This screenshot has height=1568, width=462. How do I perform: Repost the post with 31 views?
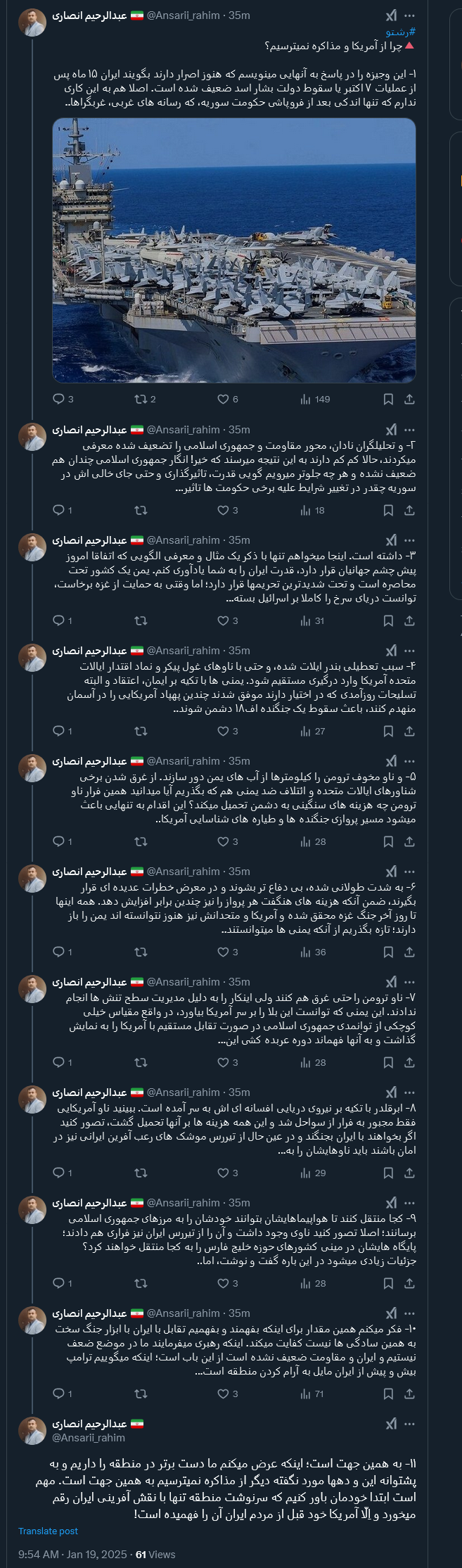coord(141,620)
